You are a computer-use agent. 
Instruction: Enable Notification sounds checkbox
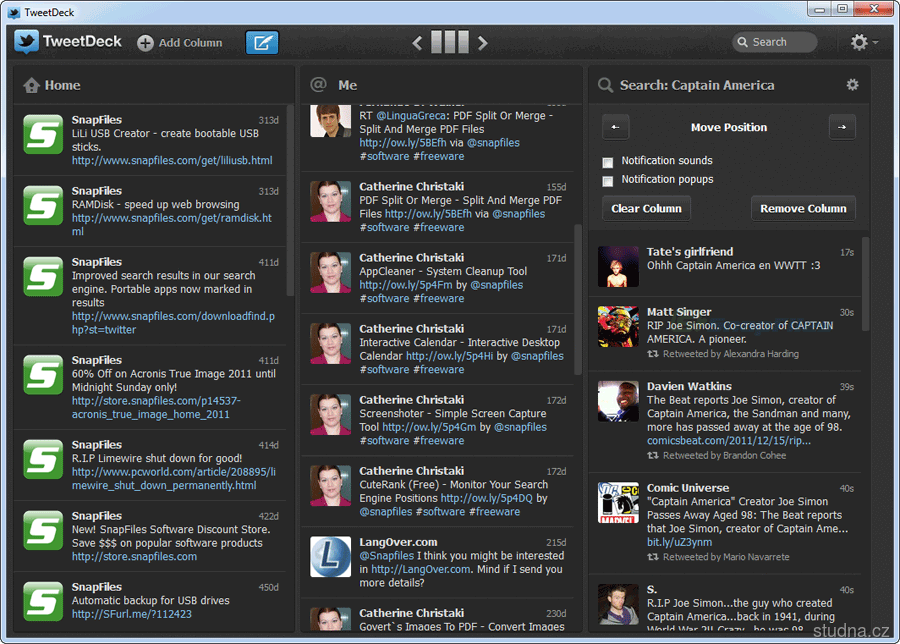pyautogui.click(x=608, y=162)
